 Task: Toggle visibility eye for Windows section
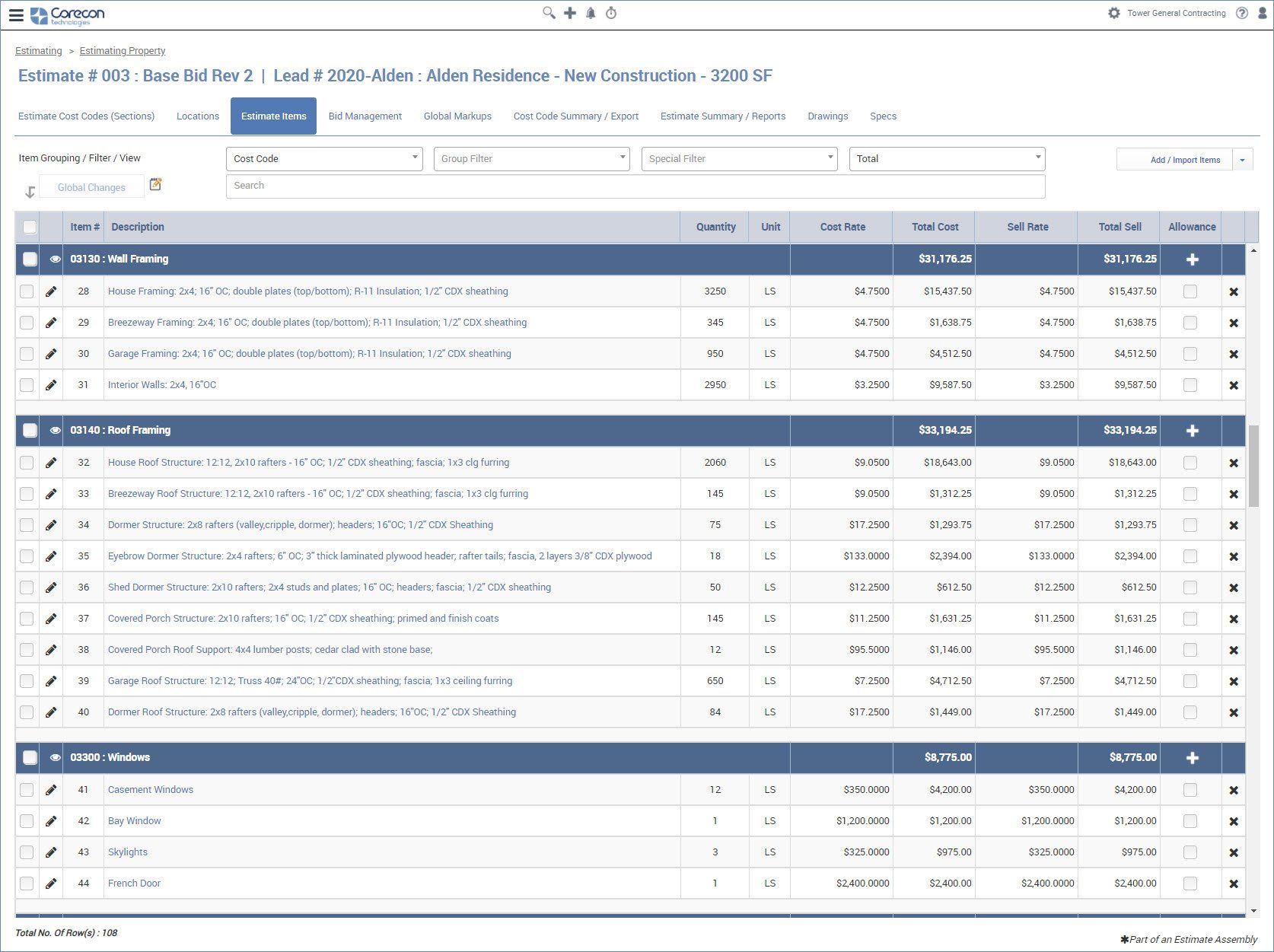[x=55, y=758]
